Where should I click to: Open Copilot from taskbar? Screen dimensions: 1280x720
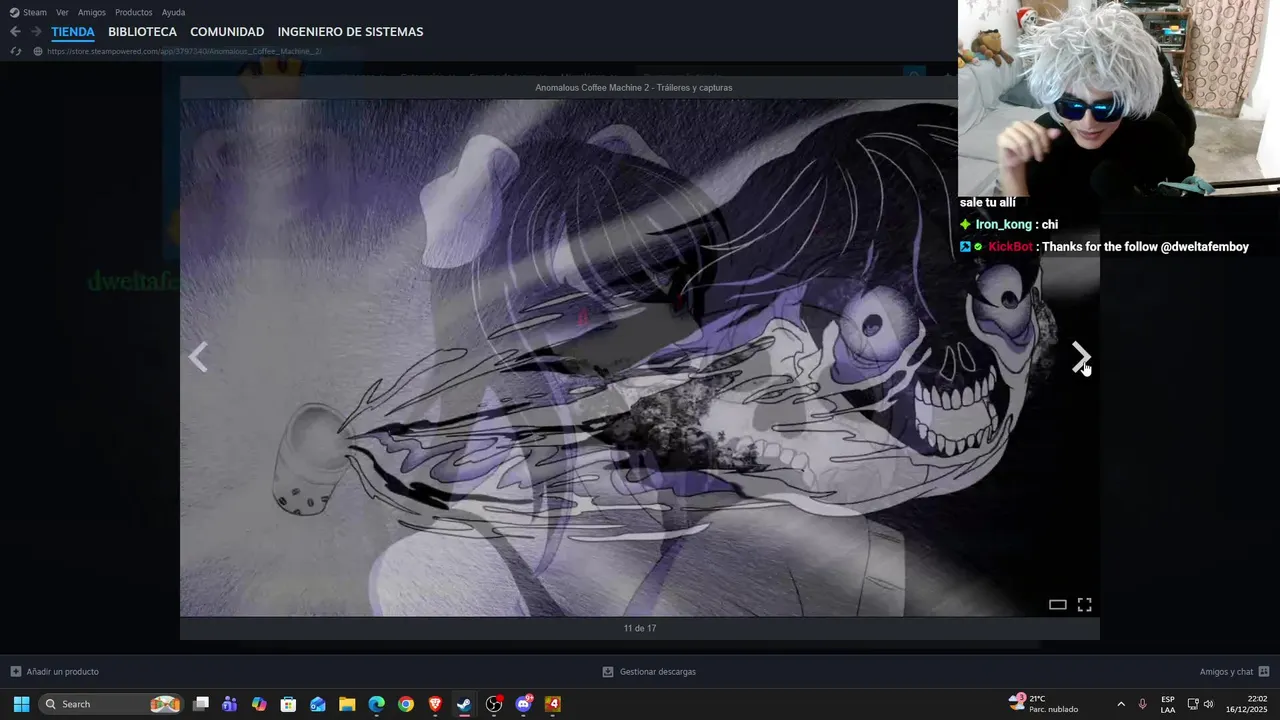coord(259,704)
